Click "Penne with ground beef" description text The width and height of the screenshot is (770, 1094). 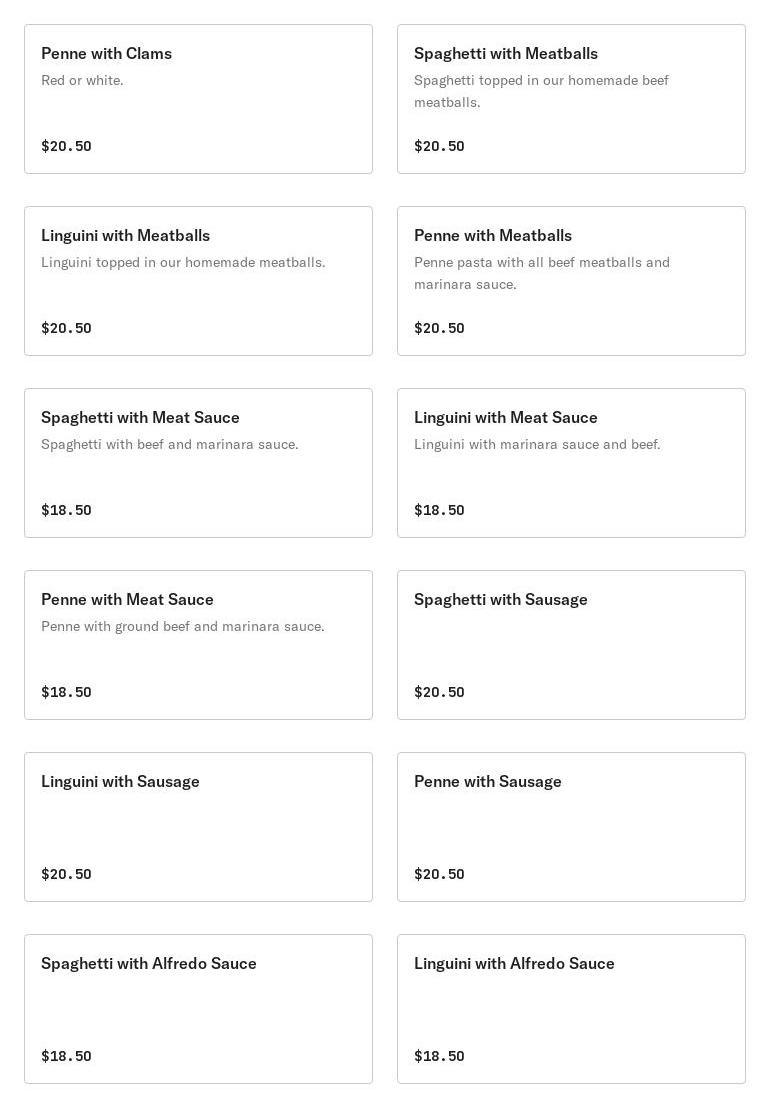click(182, 627)
